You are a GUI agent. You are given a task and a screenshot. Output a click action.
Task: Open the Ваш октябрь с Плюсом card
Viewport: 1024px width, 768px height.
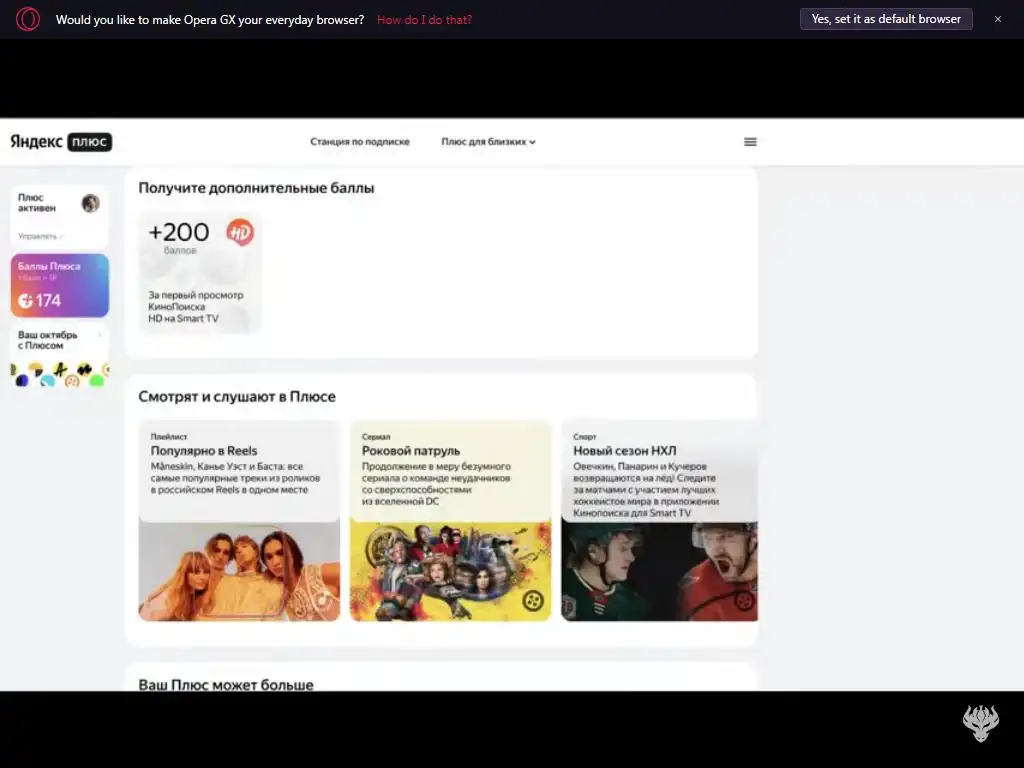pos(59,357)
